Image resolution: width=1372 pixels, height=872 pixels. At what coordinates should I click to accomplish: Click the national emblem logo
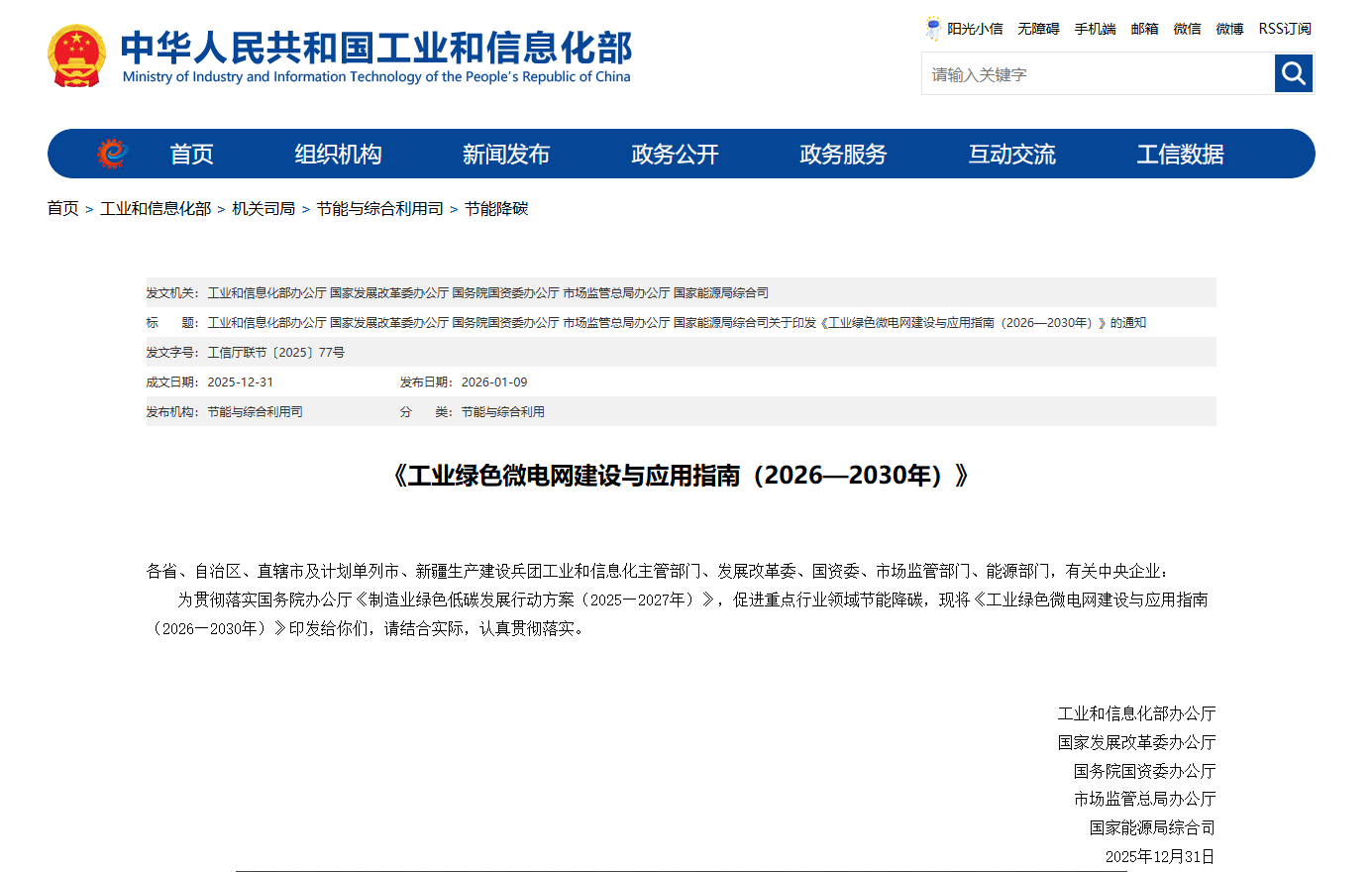click(x=76, y=56)
